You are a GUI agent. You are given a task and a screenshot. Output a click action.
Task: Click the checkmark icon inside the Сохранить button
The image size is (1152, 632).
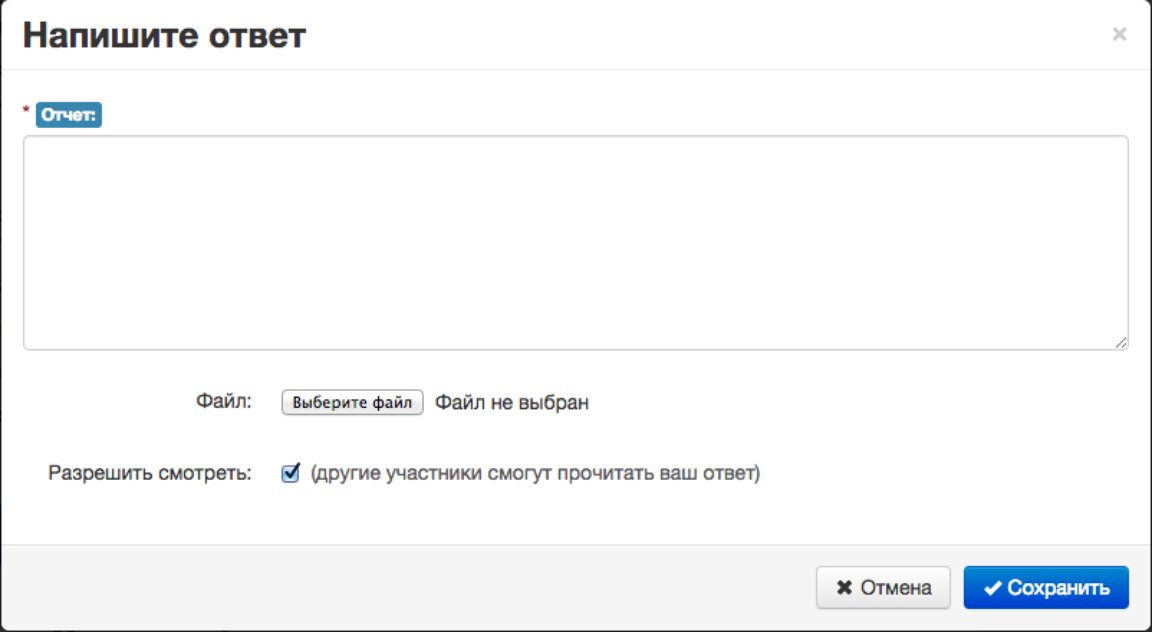[993, 588]
